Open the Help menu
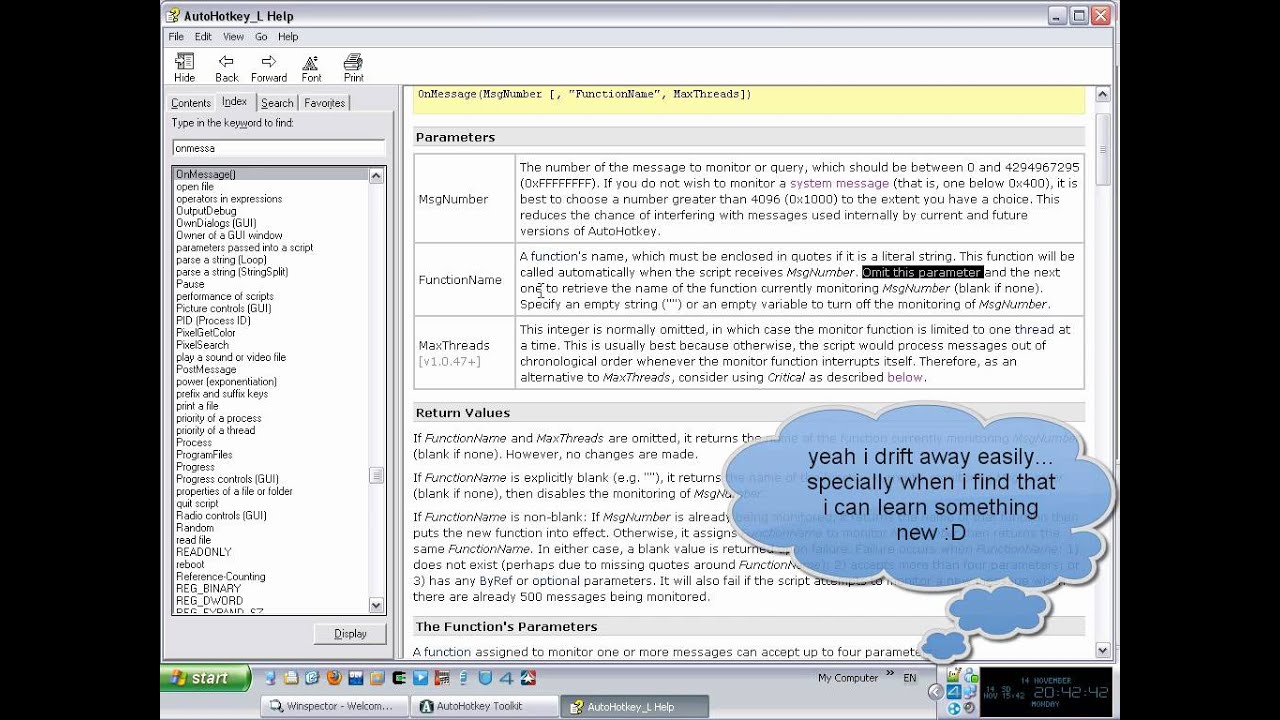1280x720 pixels. [x=288, y=37]
